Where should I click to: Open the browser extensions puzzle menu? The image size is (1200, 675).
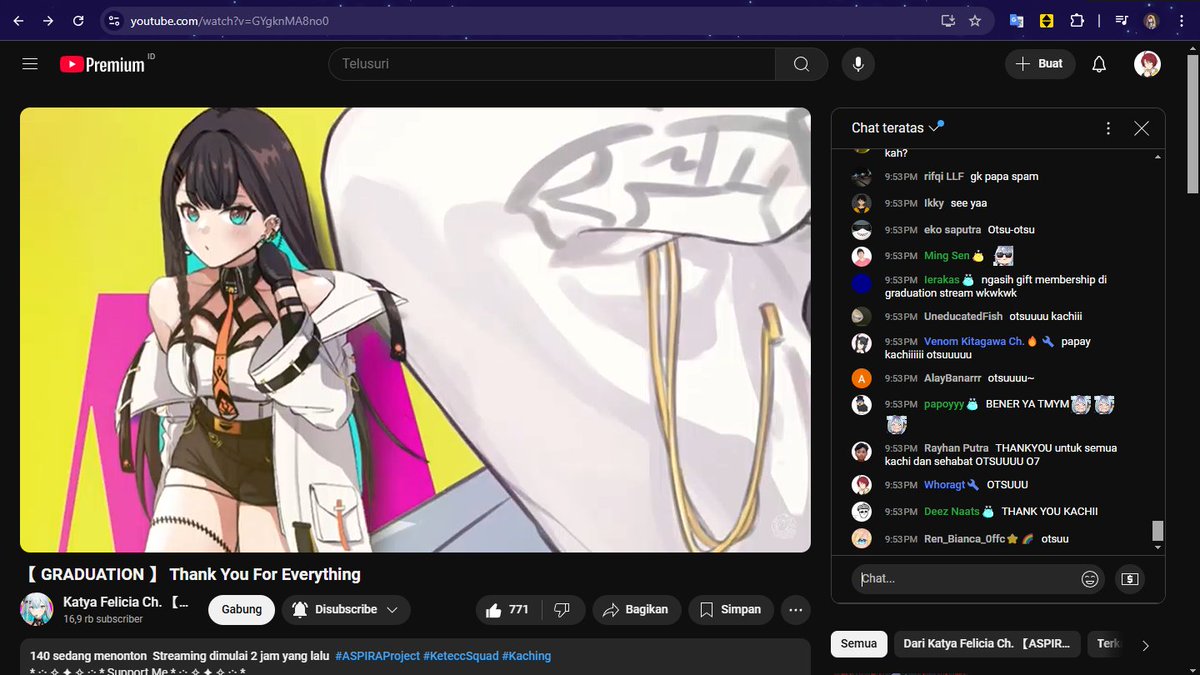coord(1077,20)
